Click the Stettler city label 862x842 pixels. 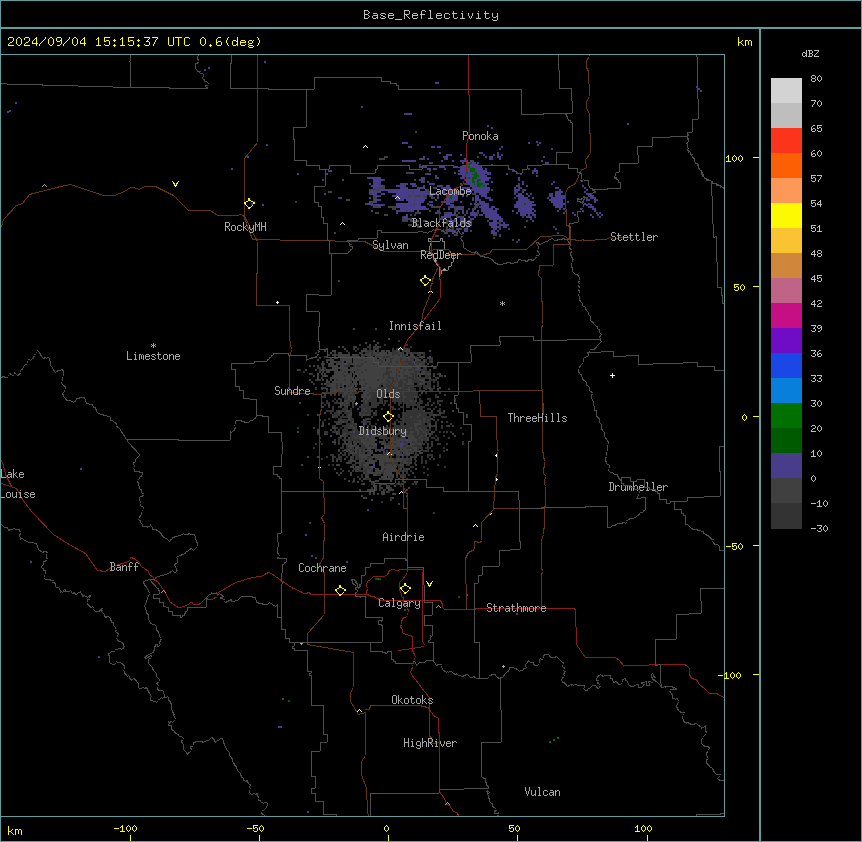[634, 237]
